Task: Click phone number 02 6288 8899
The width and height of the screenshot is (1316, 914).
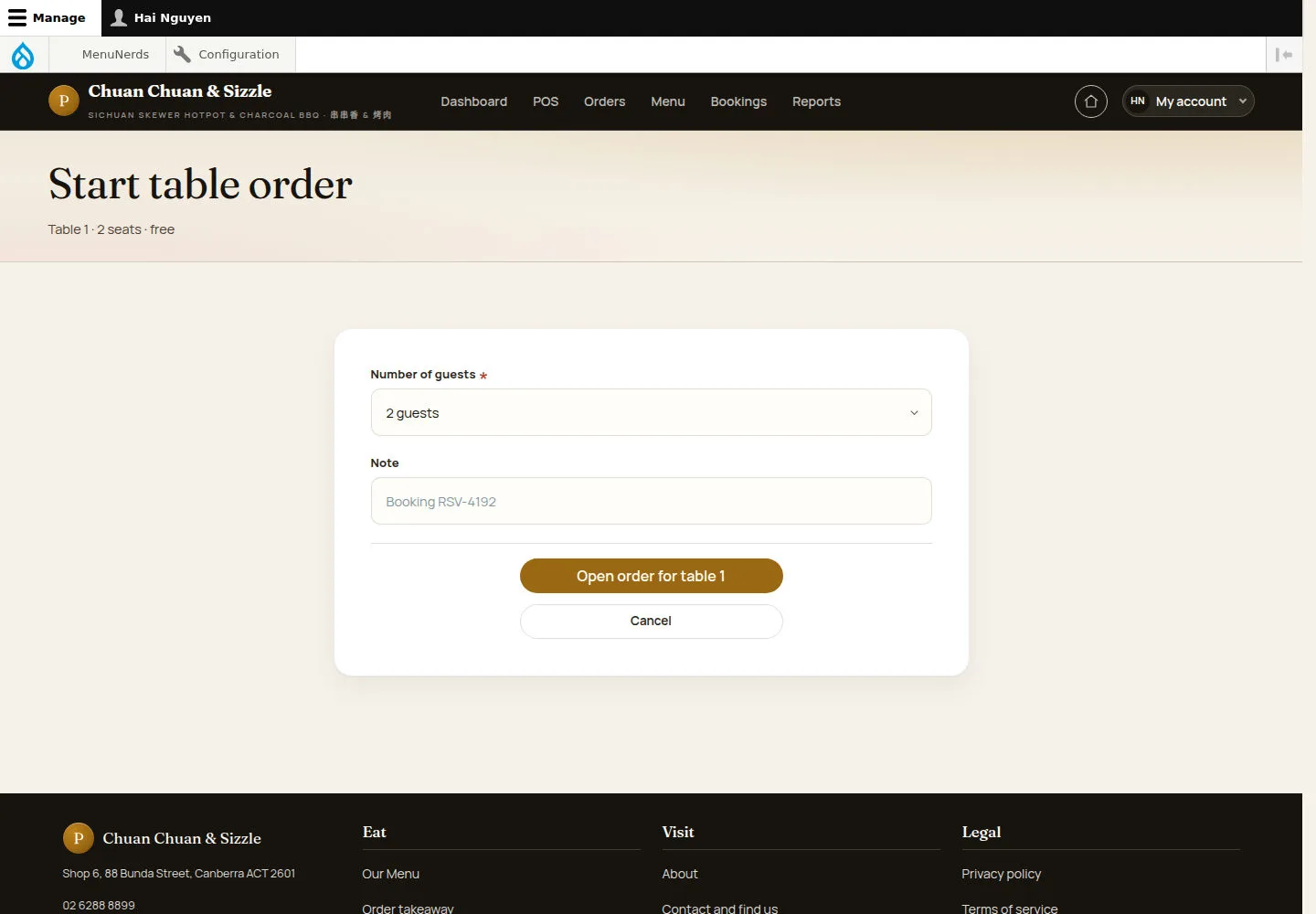Action: 99,905
